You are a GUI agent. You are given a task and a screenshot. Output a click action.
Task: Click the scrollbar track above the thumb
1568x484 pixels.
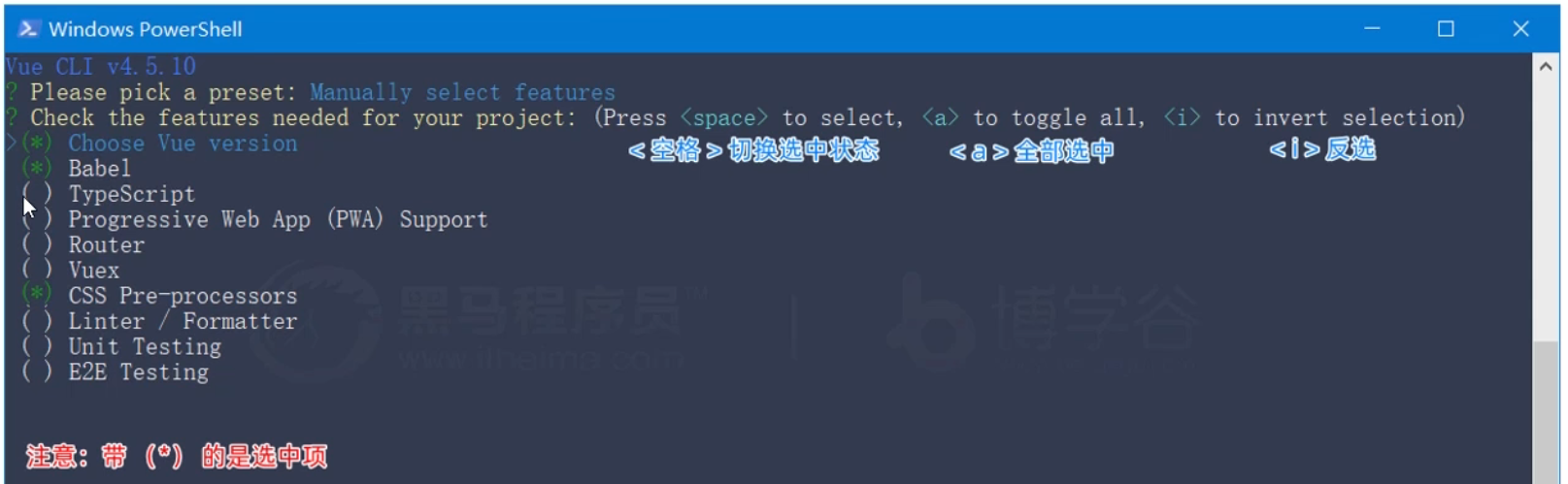[1546, 210]
